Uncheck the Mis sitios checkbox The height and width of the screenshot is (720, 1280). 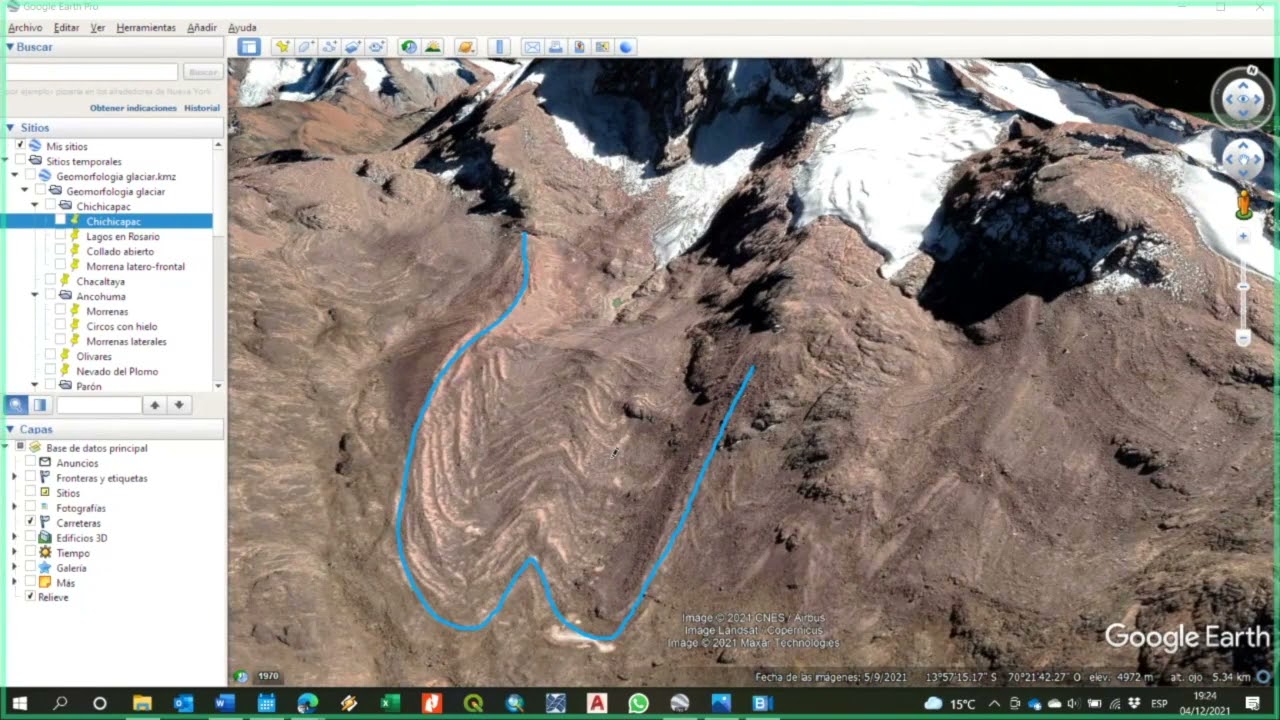point(20,146)
